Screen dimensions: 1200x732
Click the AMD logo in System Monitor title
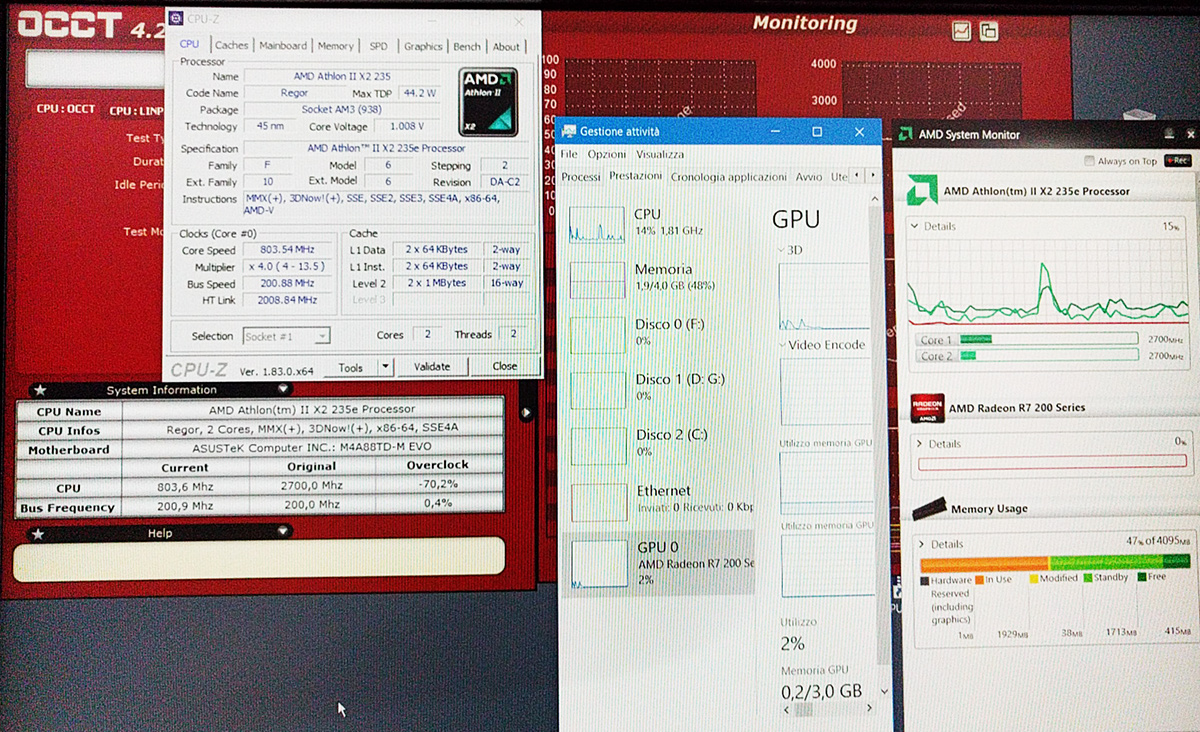pyautogui.click(x=904, y=134)
